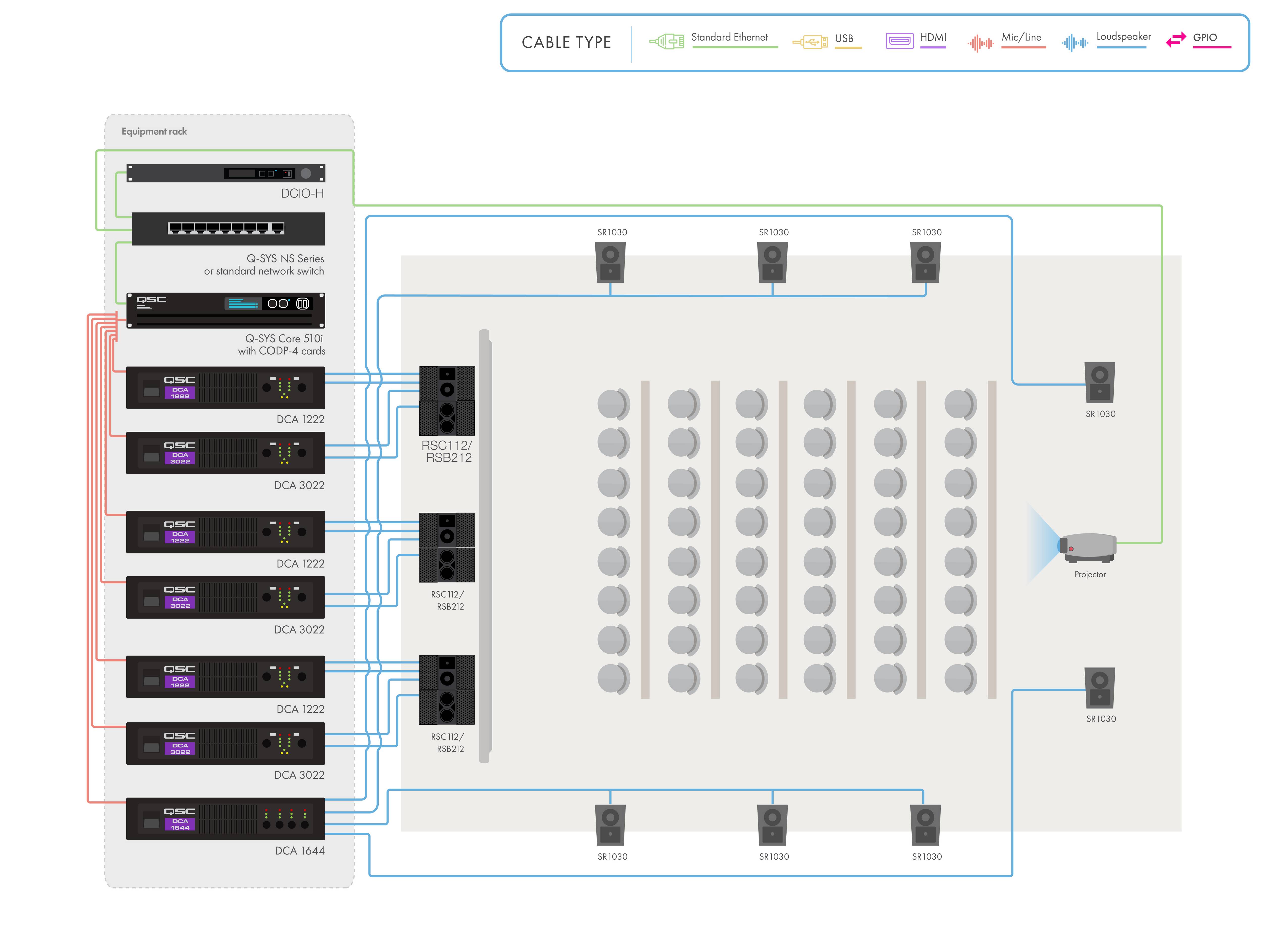Click the GPIO arrows icon

(1176, 40)
